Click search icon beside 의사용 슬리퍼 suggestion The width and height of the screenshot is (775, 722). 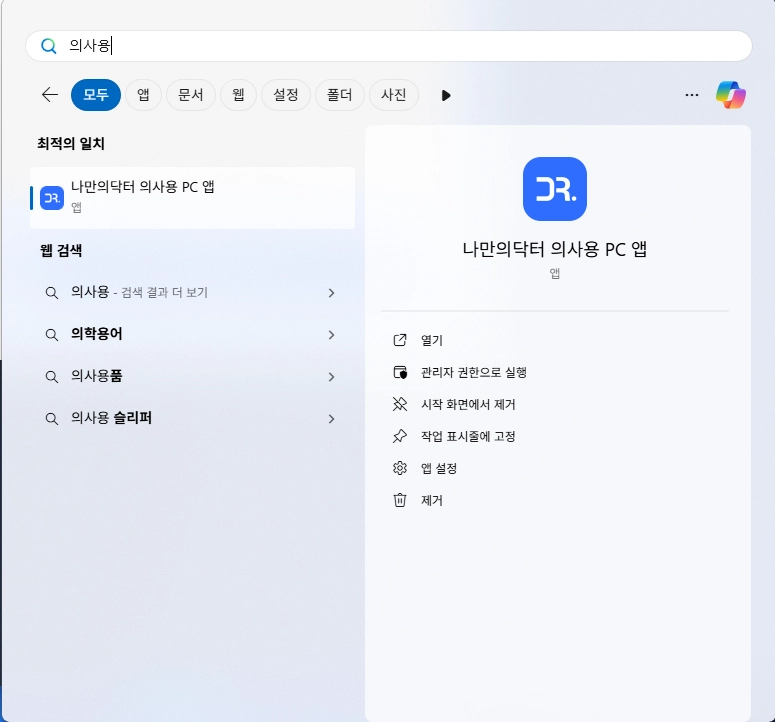point(51,419)
